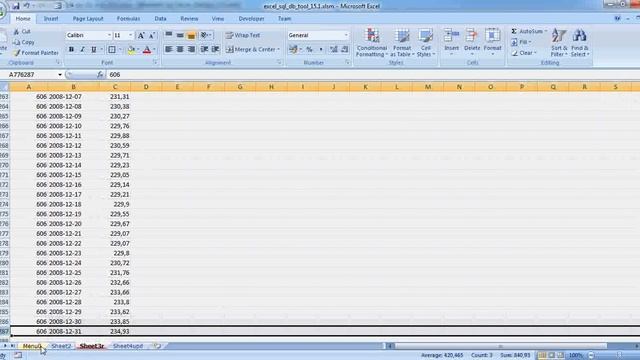640x360 pixels.
Task: Open the Sort & Filter menu
Action: coord(559,43)
